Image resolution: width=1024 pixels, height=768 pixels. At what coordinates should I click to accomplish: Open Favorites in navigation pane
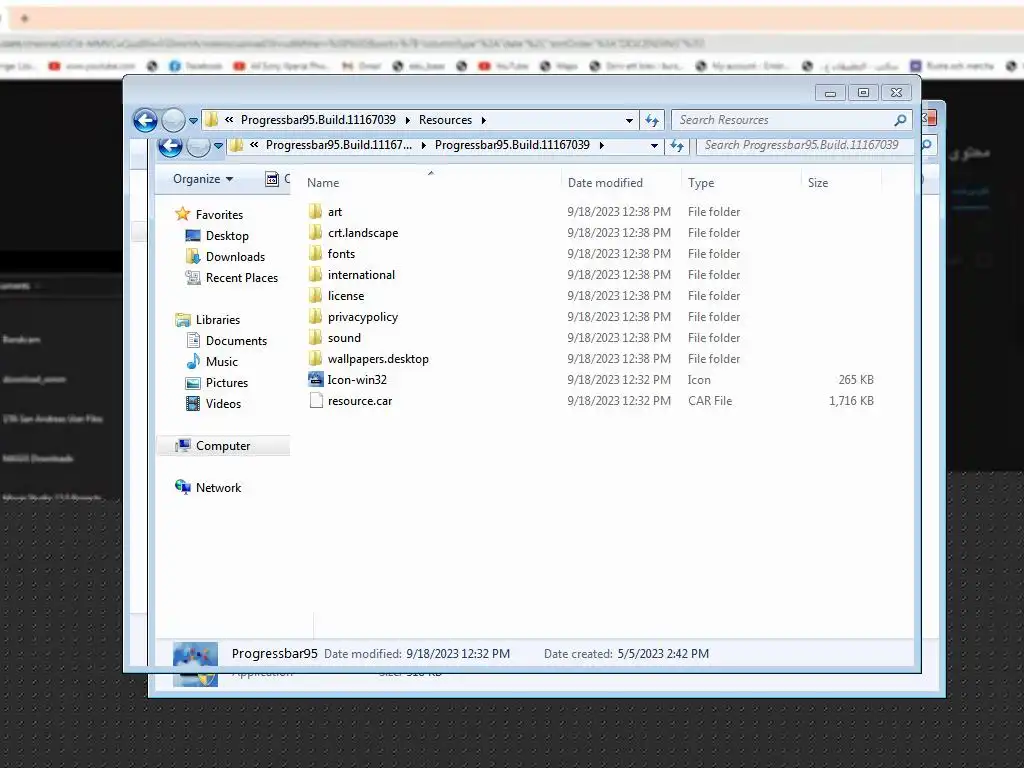point(219,215)
